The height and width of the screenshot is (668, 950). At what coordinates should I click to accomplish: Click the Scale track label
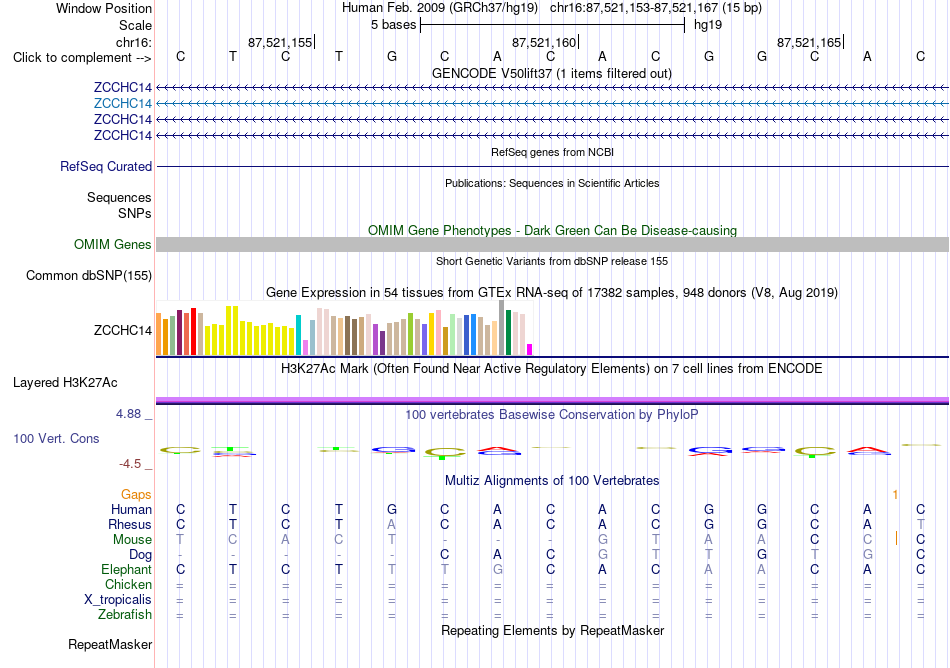point(135,25)
